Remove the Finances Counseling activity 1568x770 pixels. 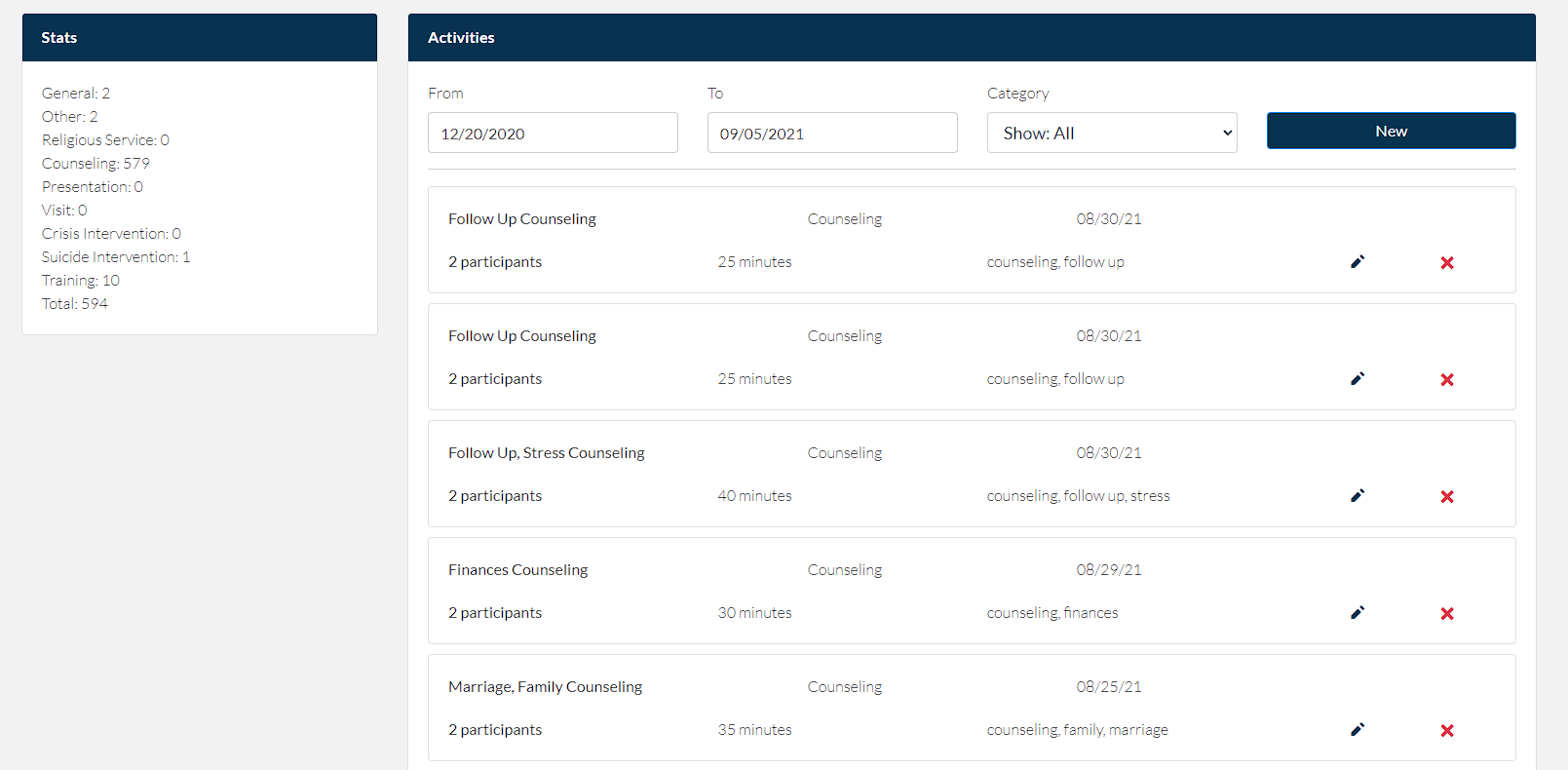pos(1447,613)
